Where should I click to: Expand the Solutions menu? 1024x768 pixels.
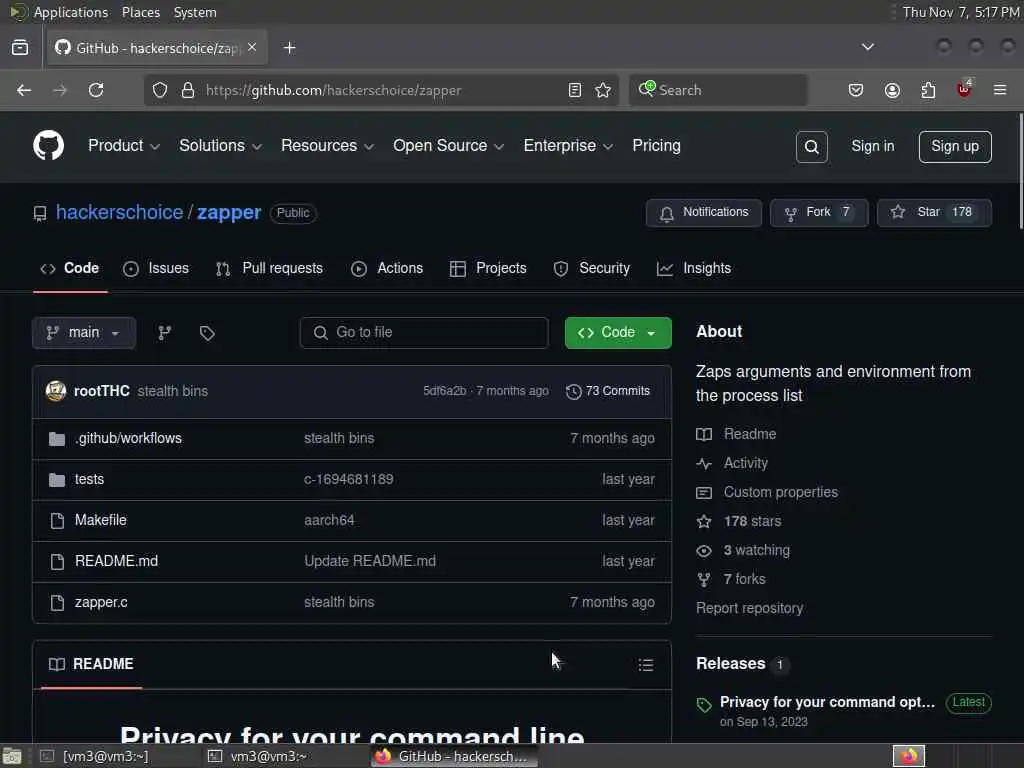tap(220, 146)
